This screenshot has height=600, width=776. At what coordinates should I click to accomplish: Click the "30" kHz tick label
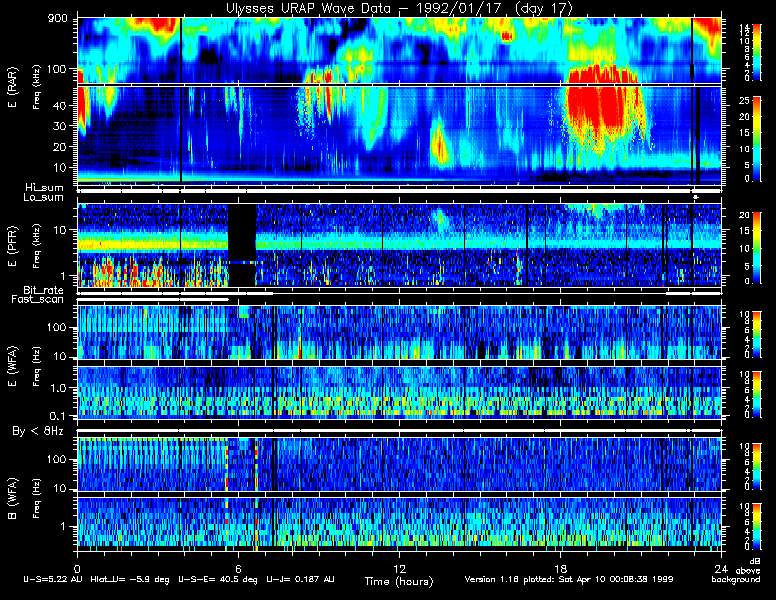click(x=59, y=126)
